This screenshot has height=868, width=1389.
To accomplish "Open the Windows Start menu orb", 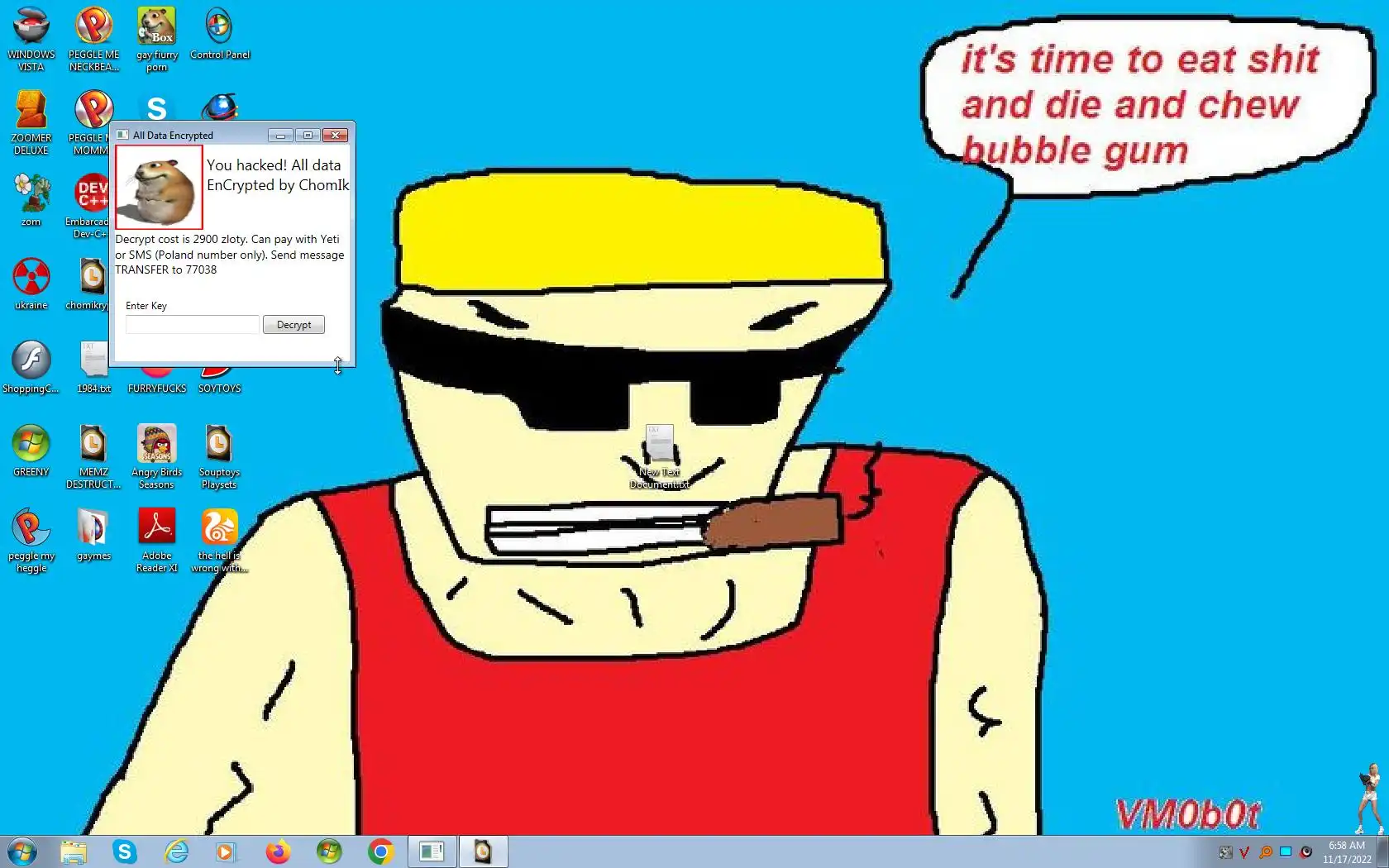I will click(22, 851).
